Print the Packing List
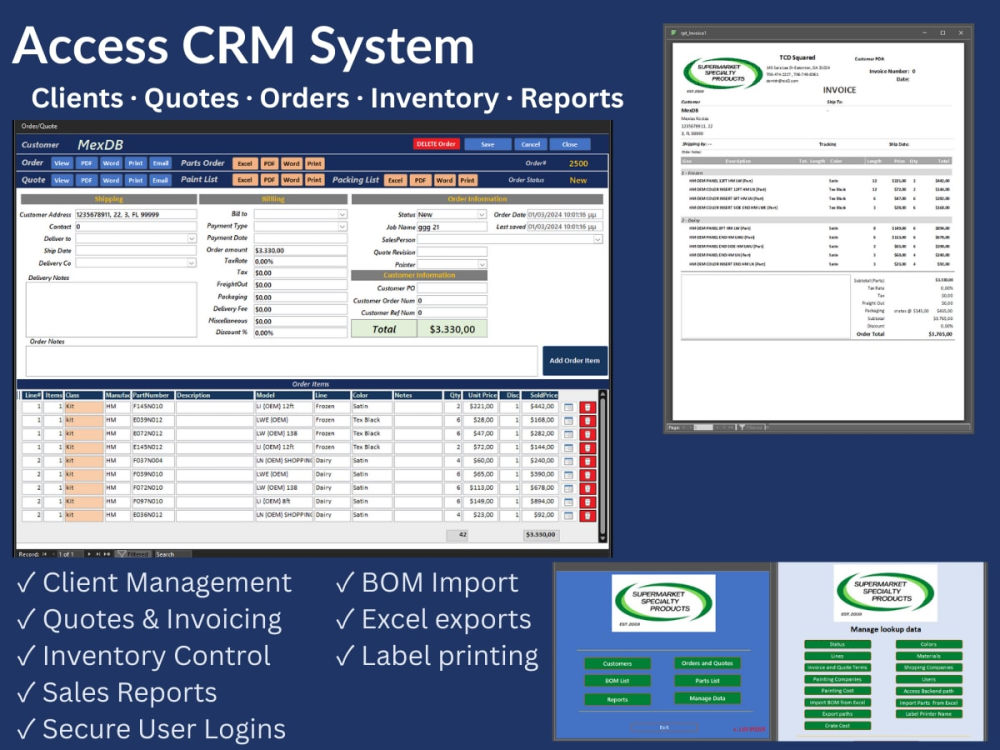The image size is (1000, 750). coord(467,180)
